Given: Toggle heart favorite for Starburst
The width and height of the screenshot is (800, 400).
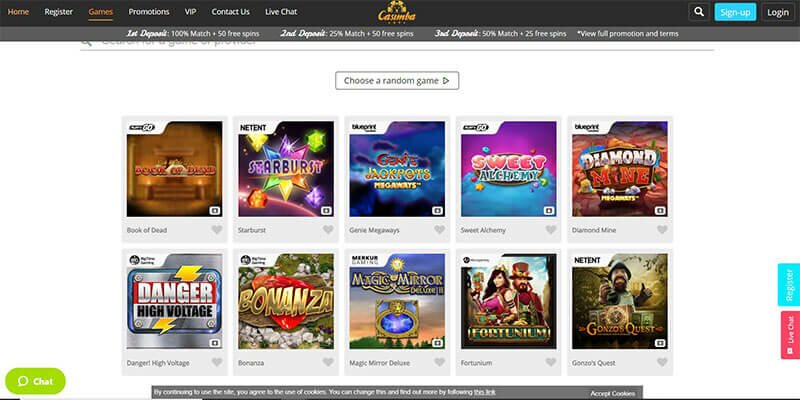Looking at the screenshot, I should 328,230.
